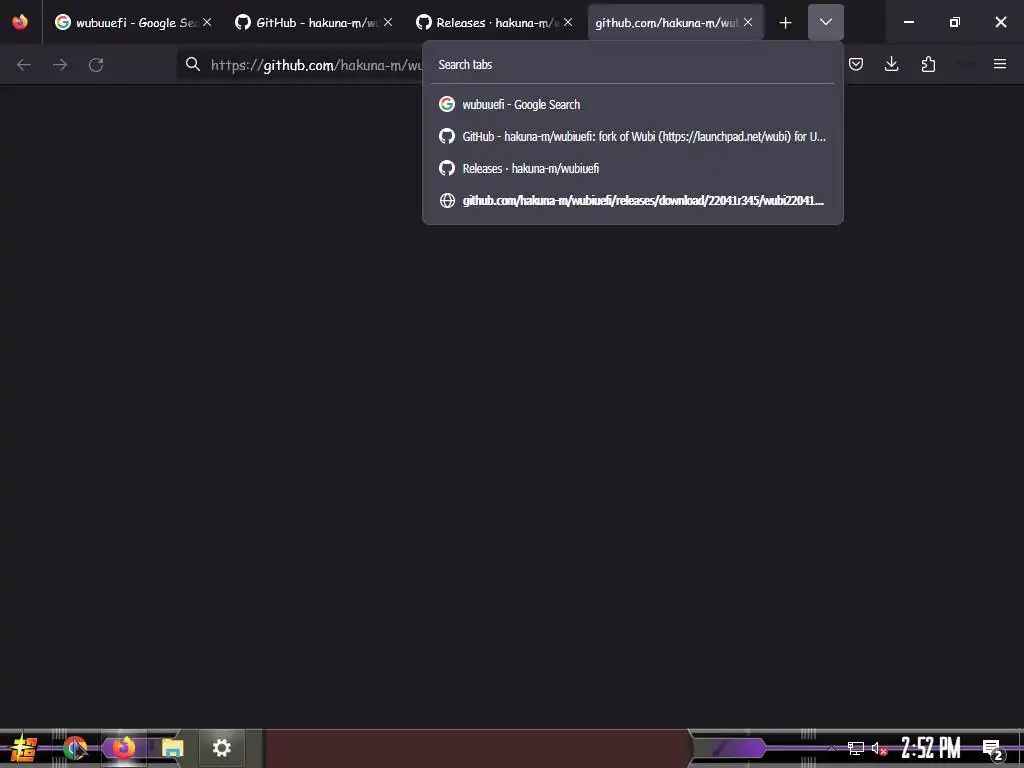Close the GitHub hakuna-m/wubiuefi tab
The image size is (1024, 768).
[387, 22]
